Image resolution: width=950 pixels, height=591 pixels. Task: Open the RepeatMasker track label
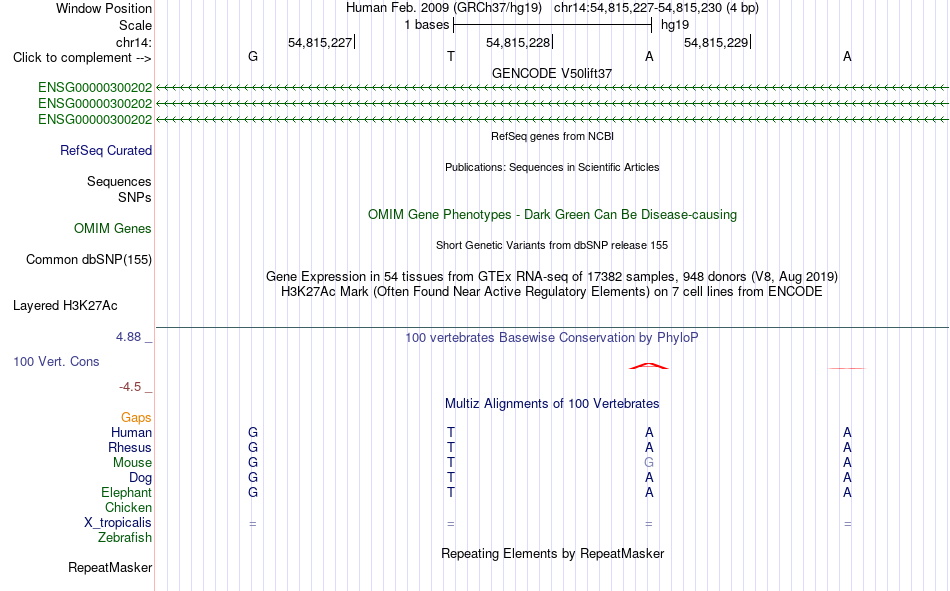point(110,567)
